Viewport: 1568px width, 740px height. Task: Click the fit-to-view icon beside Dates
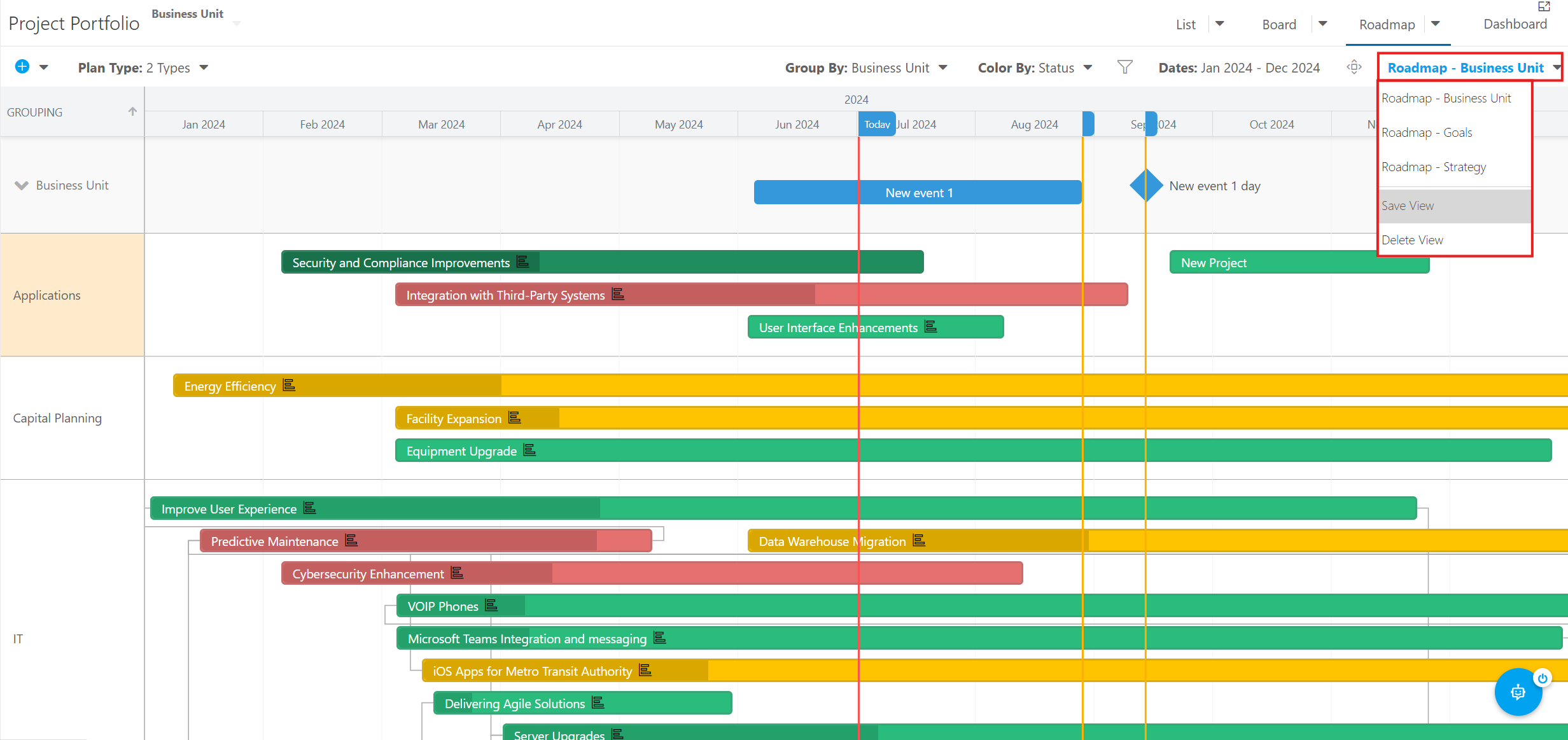1354,67
